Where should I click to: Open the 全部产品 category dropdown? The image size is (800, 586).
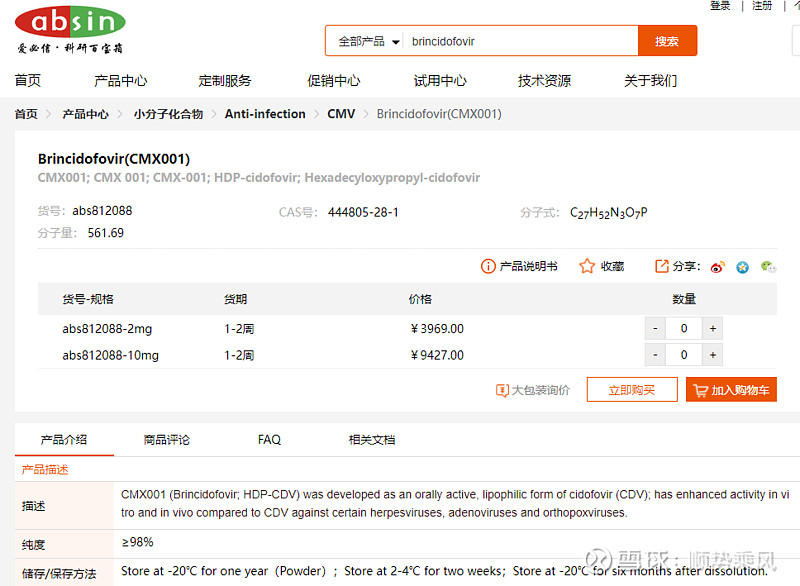pyautogui.click(x=364, y=41)
